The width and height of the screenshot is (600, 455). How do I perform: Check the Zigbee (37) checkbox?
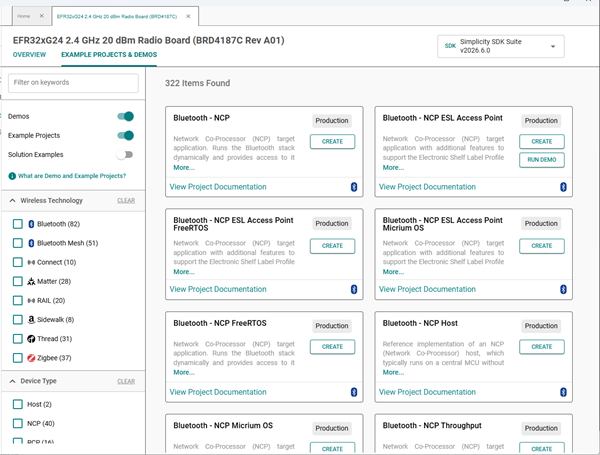tap(18, 358)
